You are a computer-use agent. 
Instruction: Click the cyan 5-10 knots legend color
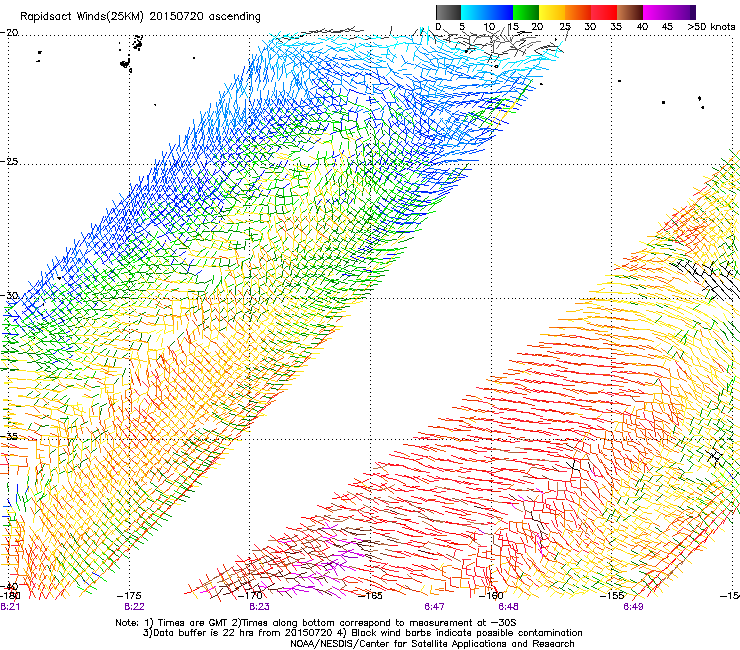[x=474, y=12]
